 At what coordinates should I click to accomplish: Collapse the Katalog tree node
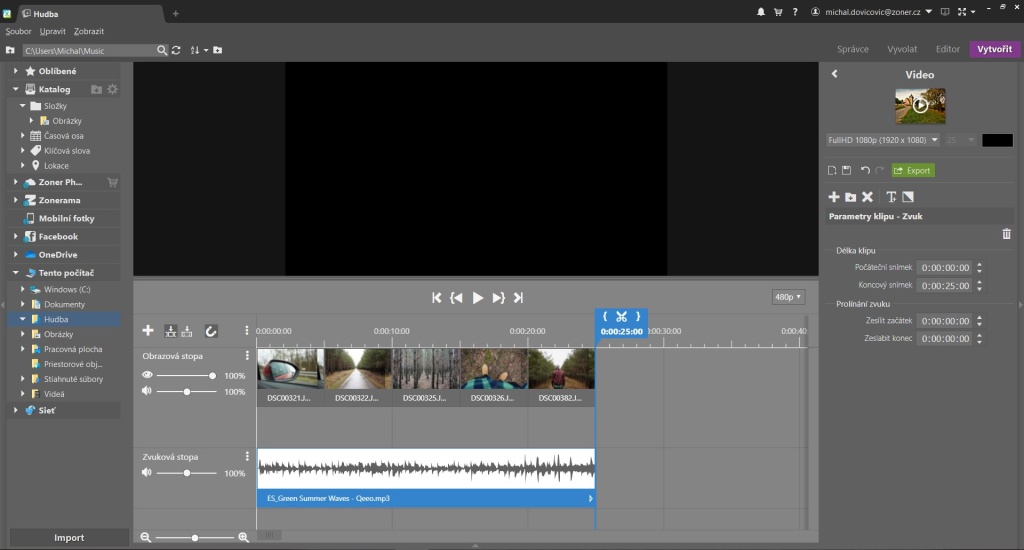(16, 89)
